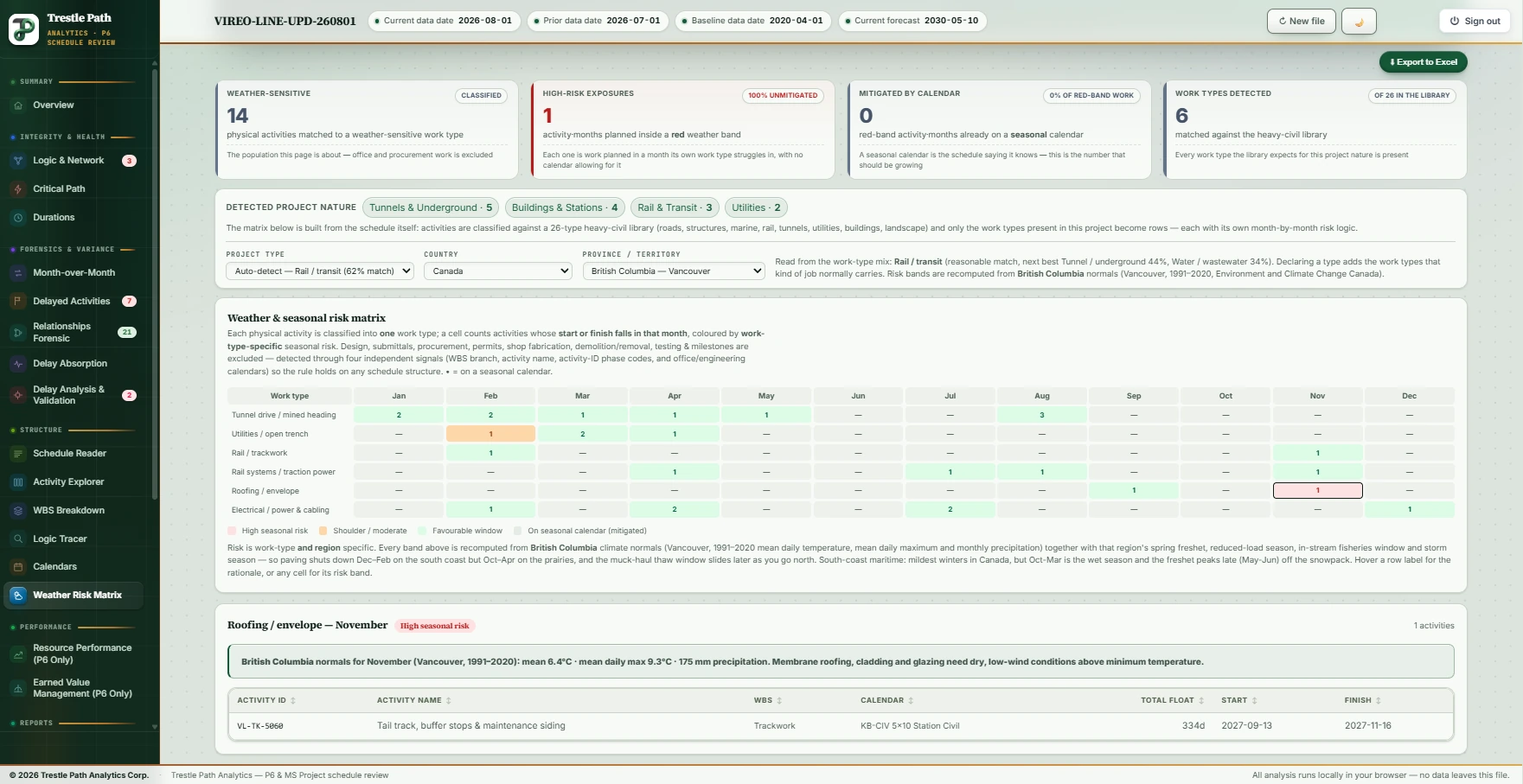Open the Activity Explorer menu item

tap(68, 482)
